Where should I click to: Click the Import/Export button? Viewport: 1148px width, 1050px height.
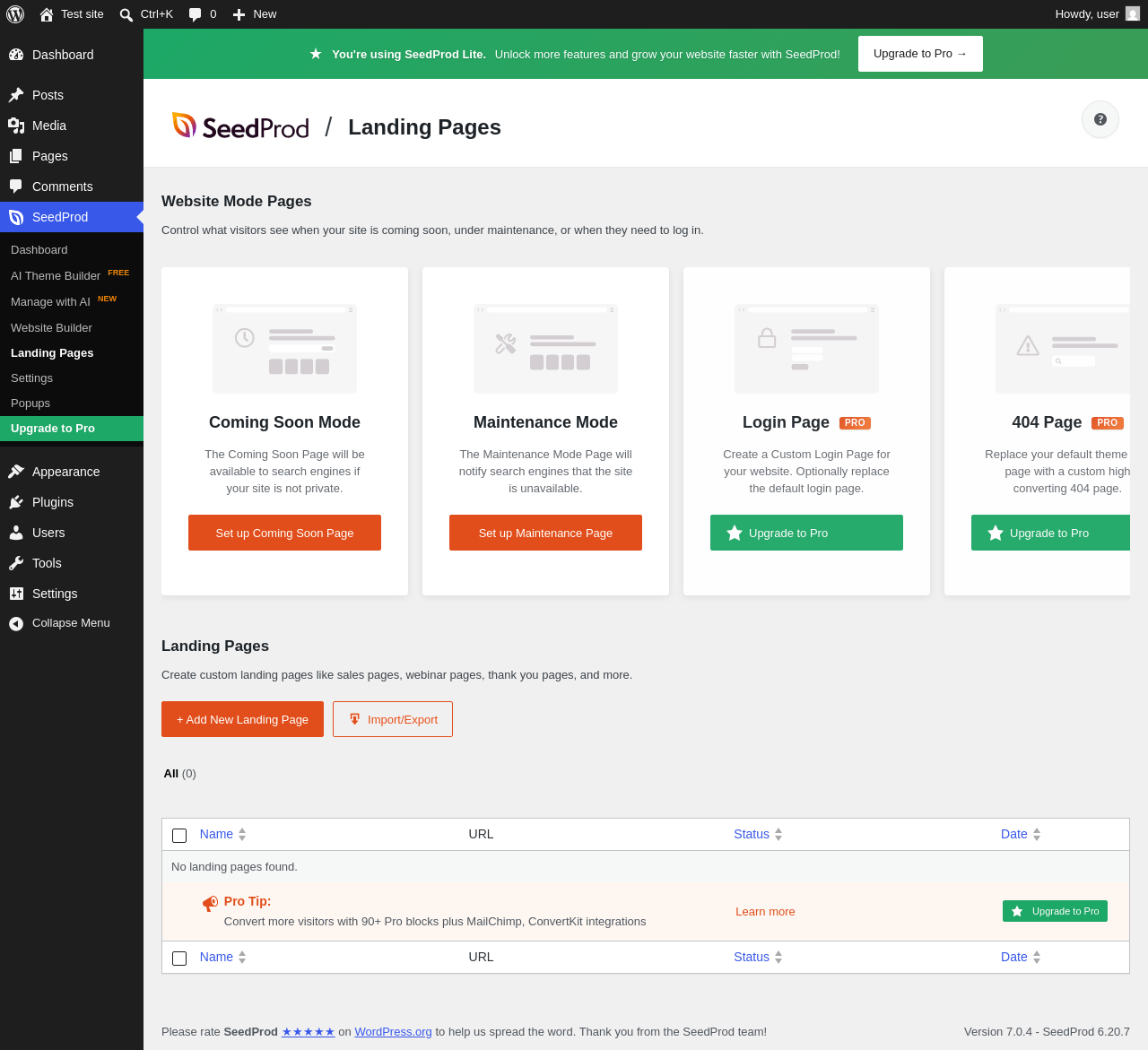point(393,719)
